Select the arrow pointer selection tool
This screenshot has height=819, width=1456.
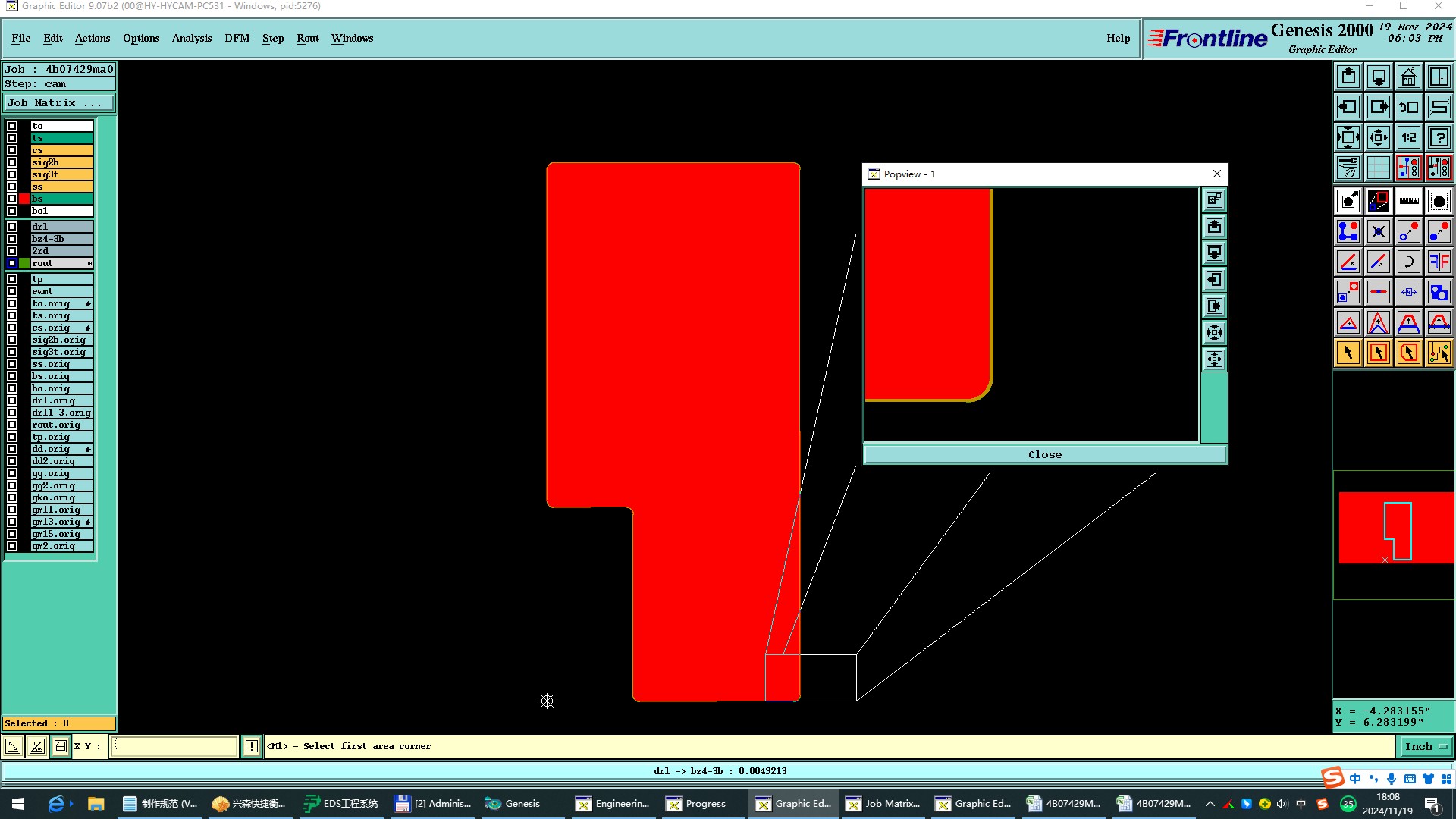click(1348, 353)
